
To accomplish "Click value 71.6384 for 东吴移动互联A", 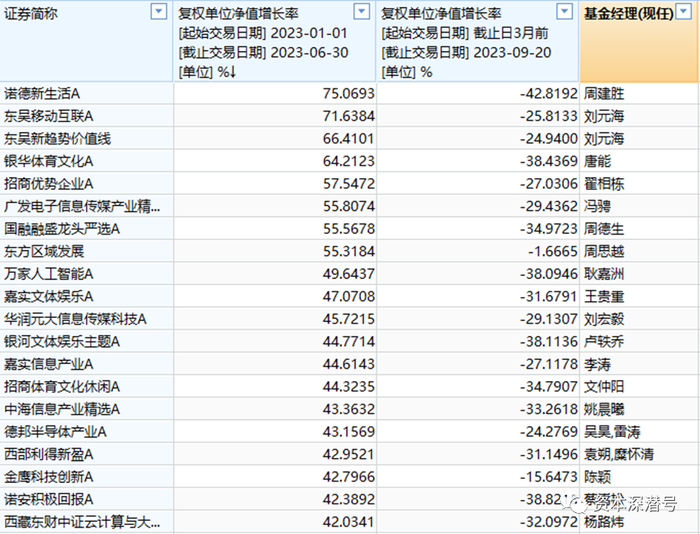I will (x=349, y=117).
